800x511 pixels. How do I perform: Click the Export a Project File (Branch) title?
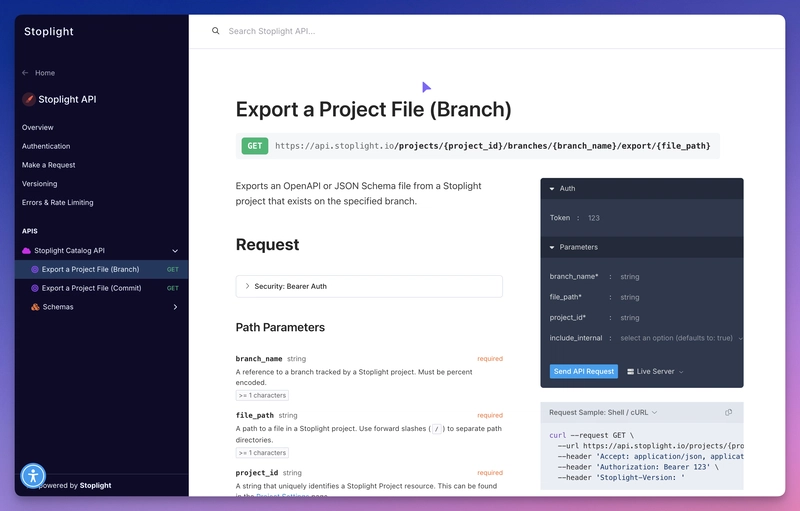[x=373, y=110]
